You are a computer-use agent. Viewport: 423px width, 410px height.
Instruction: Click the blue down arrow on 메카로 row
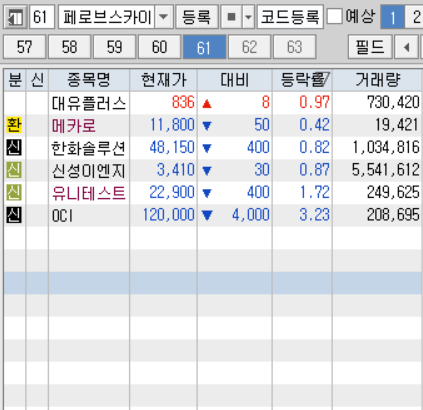pos(207,126)
